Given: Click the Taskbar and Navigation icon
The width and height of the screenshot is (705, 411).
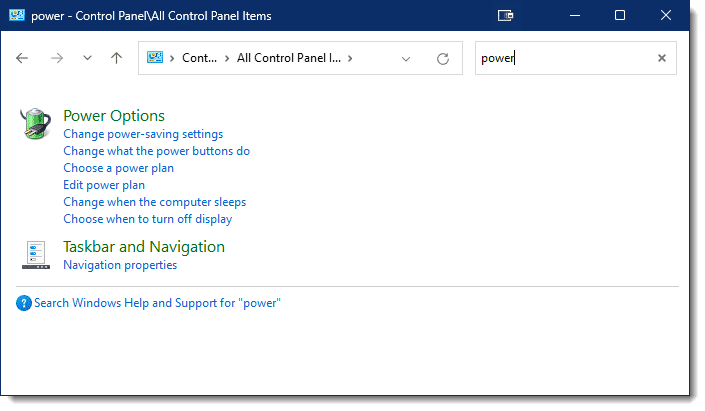Looking at the screenshot, I should 36,255.
